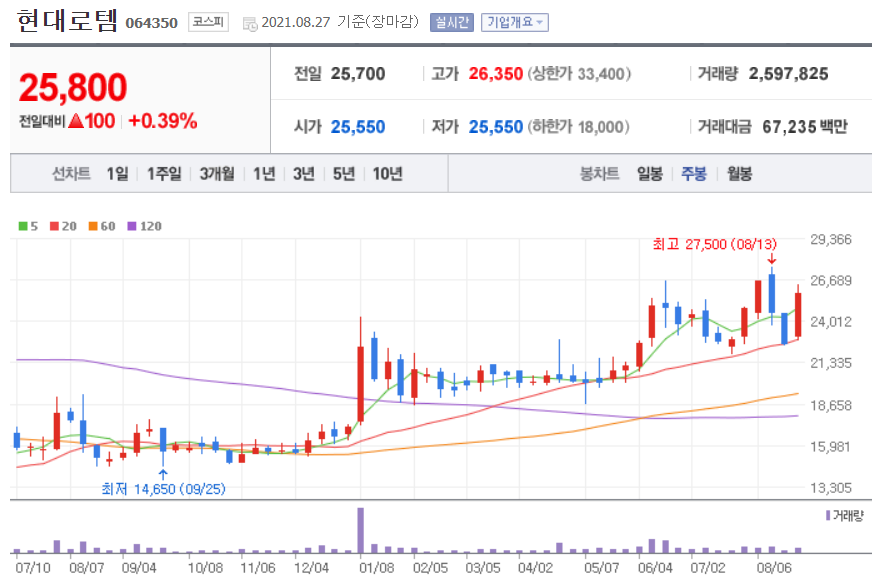Switch to 월봉 monthly candle chart
This screenshot has height=582, width=872.
click(740, 174)
